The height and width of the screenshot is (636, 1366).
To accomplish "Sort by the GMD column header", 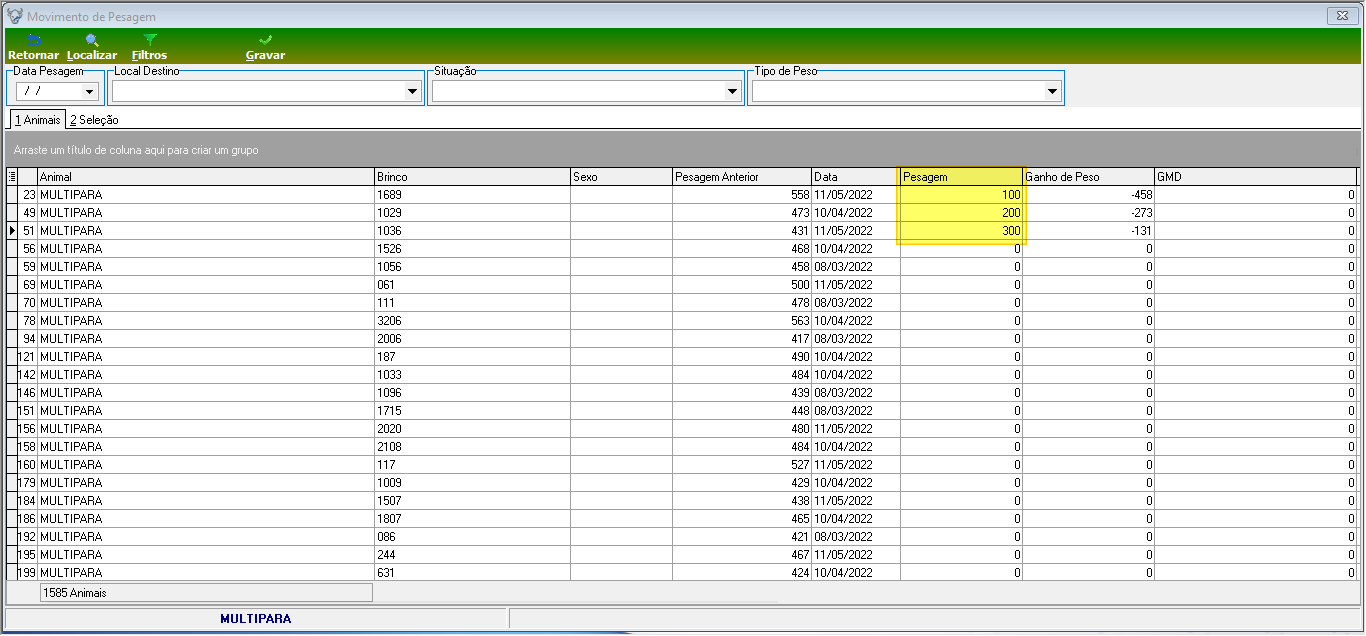I will coord(1256,177).
